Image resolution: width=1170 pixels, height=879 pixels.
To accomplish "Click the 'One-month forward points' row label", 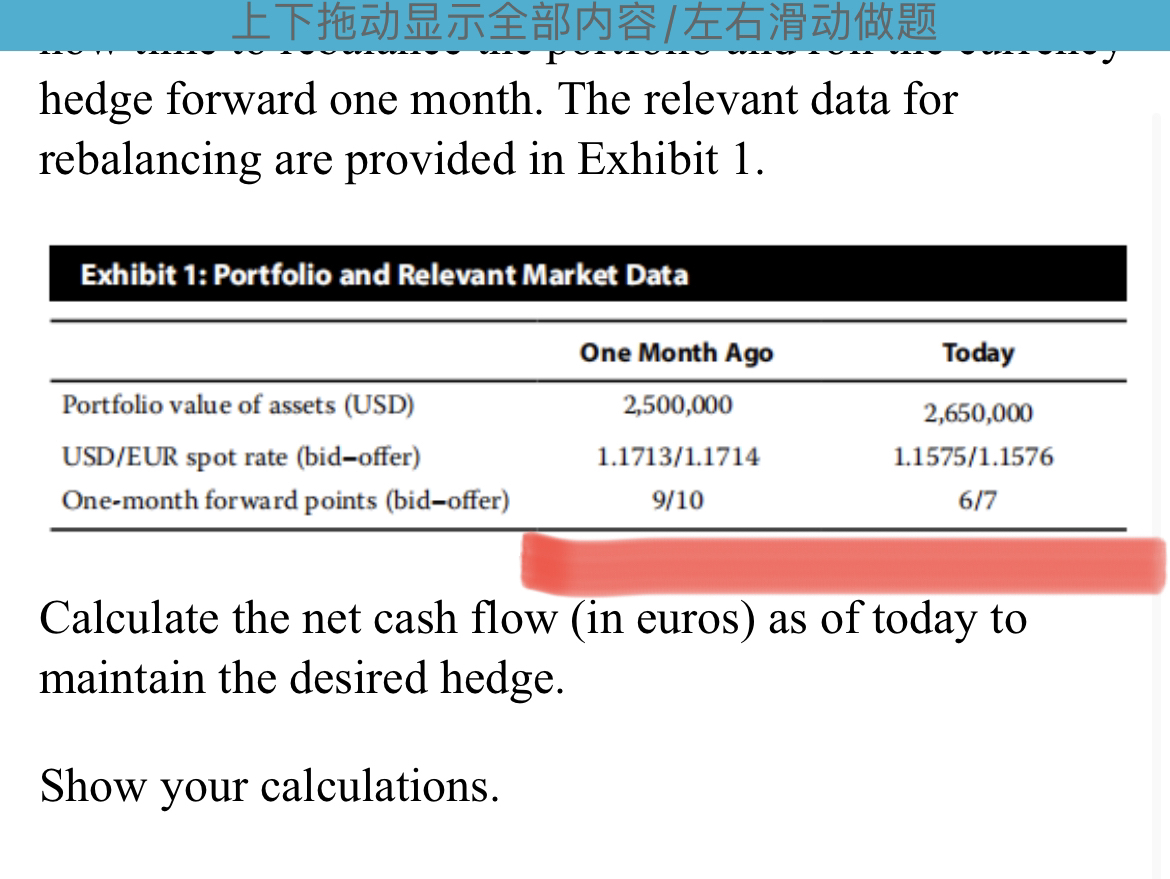I will click(x=285, y=500).
